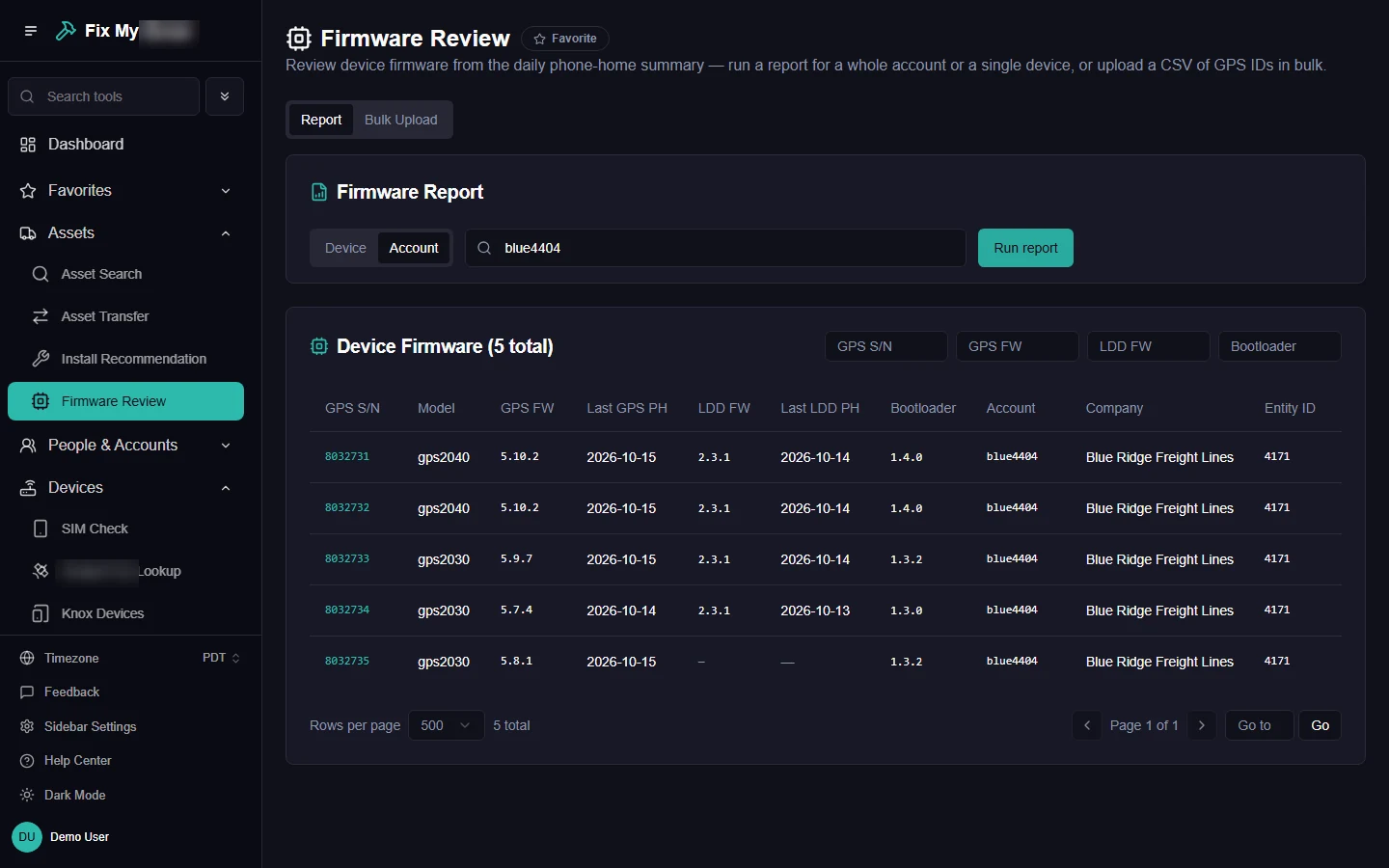Expand the Favorites section chevron

click(x=226, y=191)
